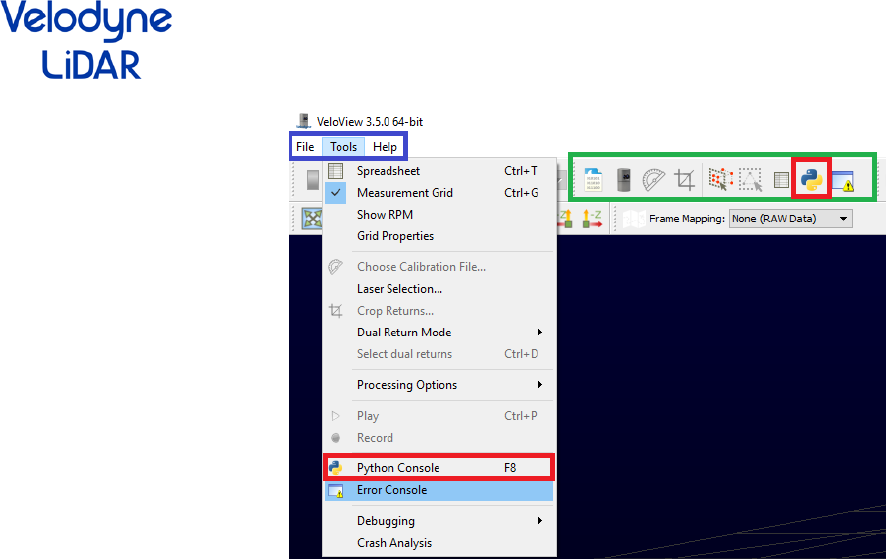Click Crop Returns... menu entry
The width and height of the screenshot is (886, 559).
[439, 311]
